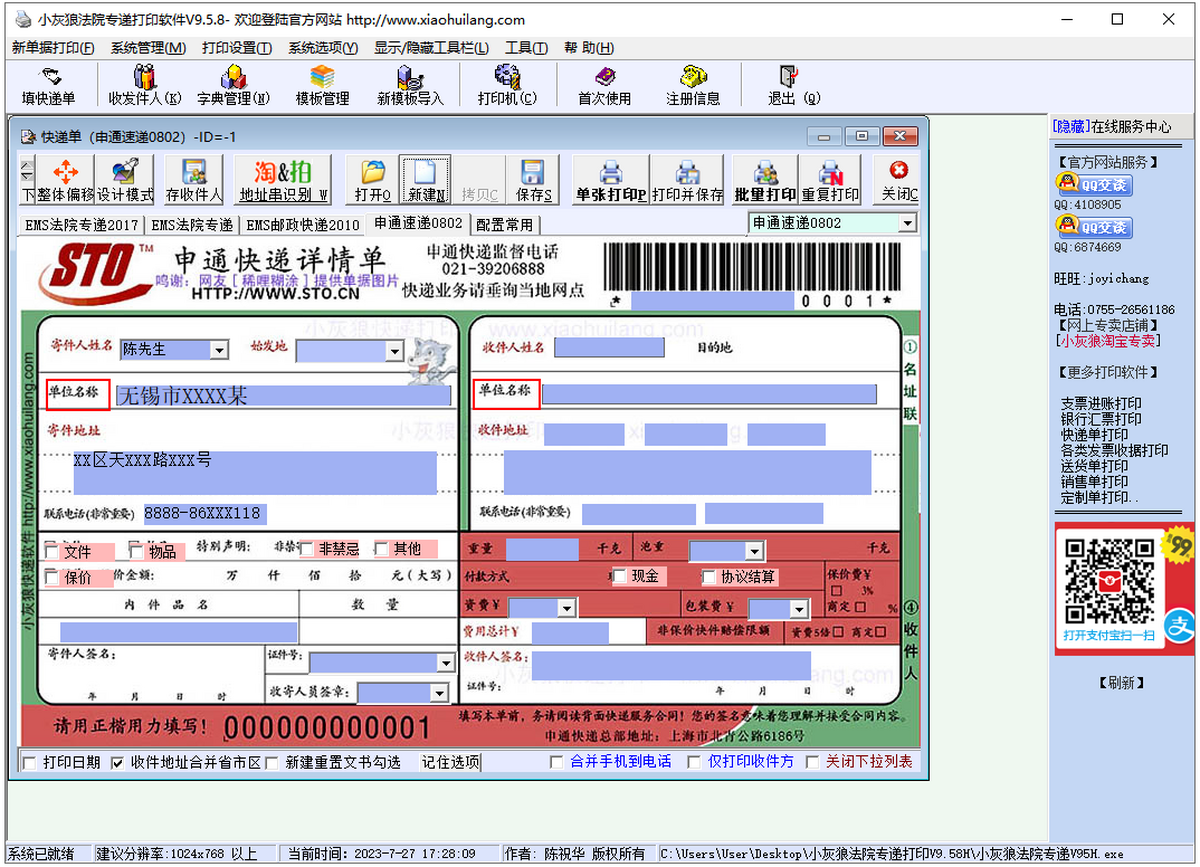Viewport: 1200px width, 867px height.
Task: Open 工具(T) menu
Action: click(526, 48)
